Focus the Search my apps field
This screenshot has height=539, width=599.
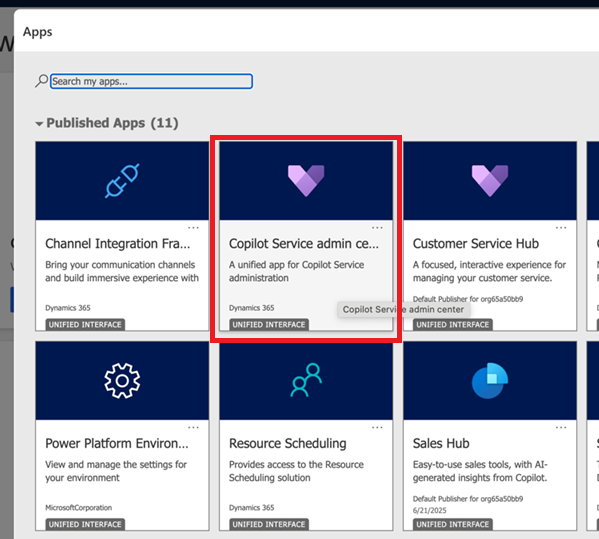point(151,81)
